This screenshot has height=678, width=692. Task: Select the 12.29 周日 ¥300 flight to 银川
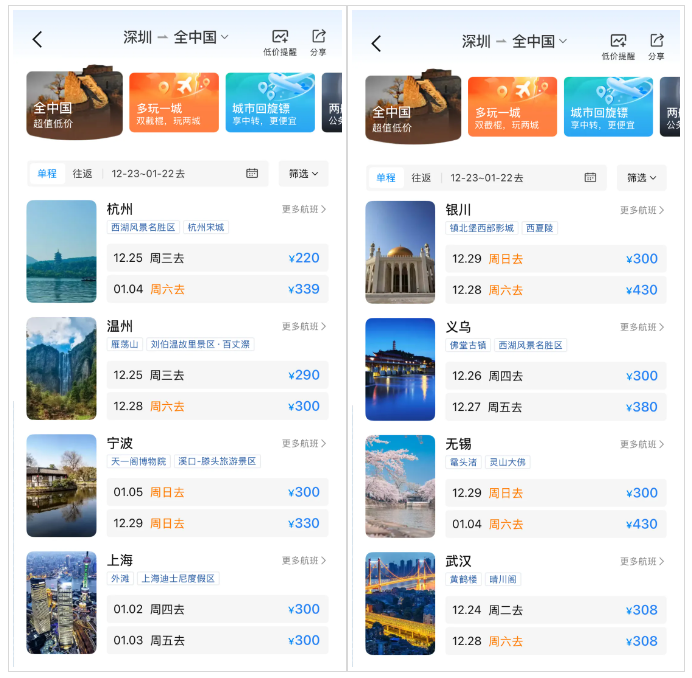click(555, 259)
